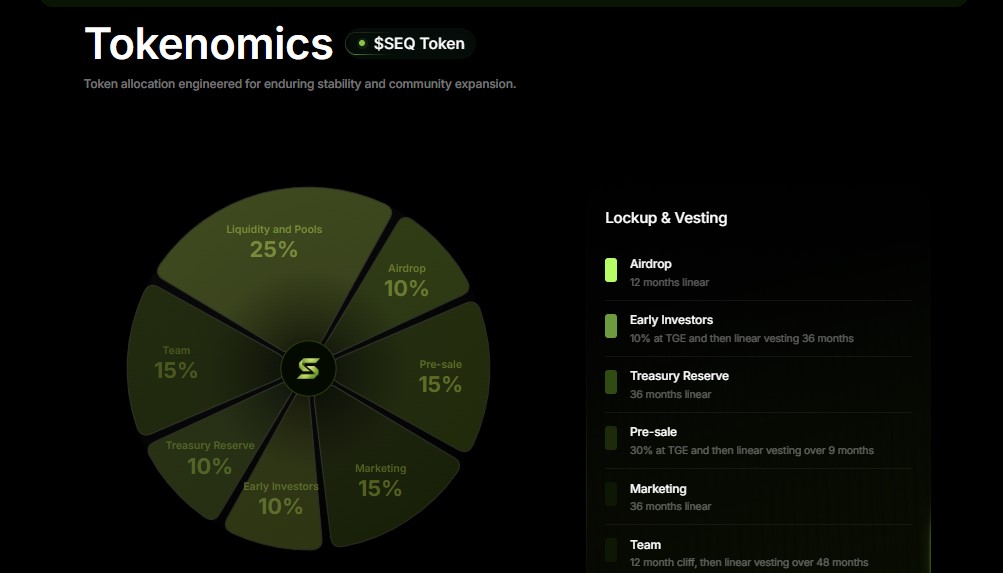
Task: Click '10% at TGE and then linear vesting 36 months'
Action: [741, 338]
